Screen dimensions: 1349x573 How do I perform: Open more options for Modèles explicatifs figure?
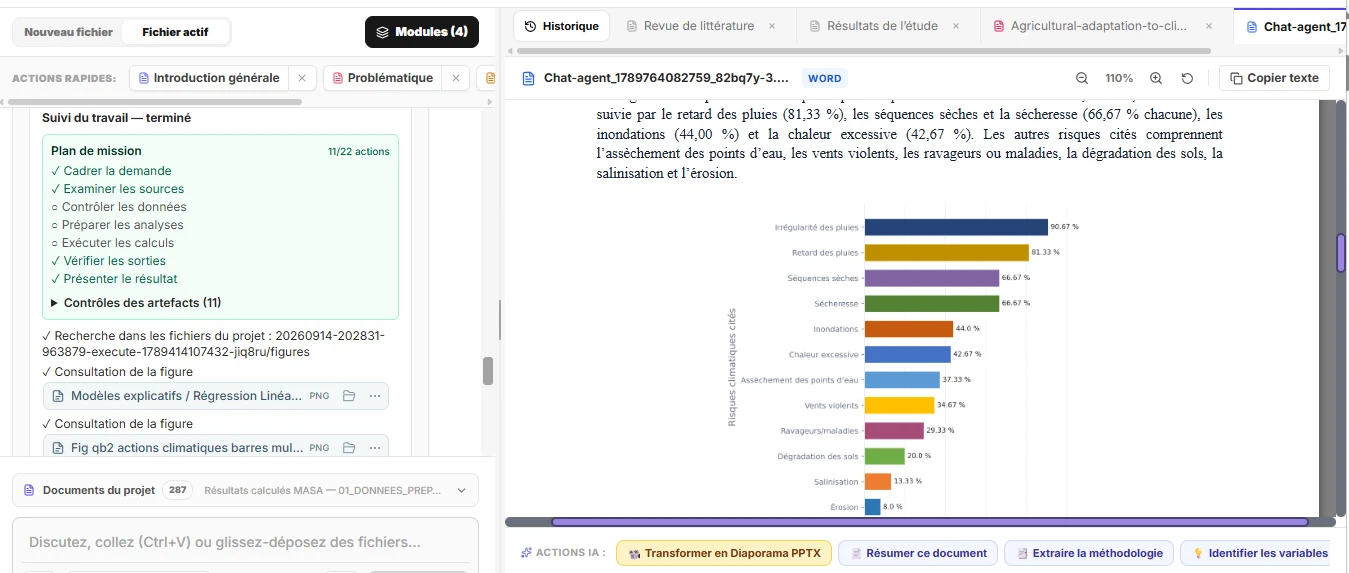click(x=375, y=396)
